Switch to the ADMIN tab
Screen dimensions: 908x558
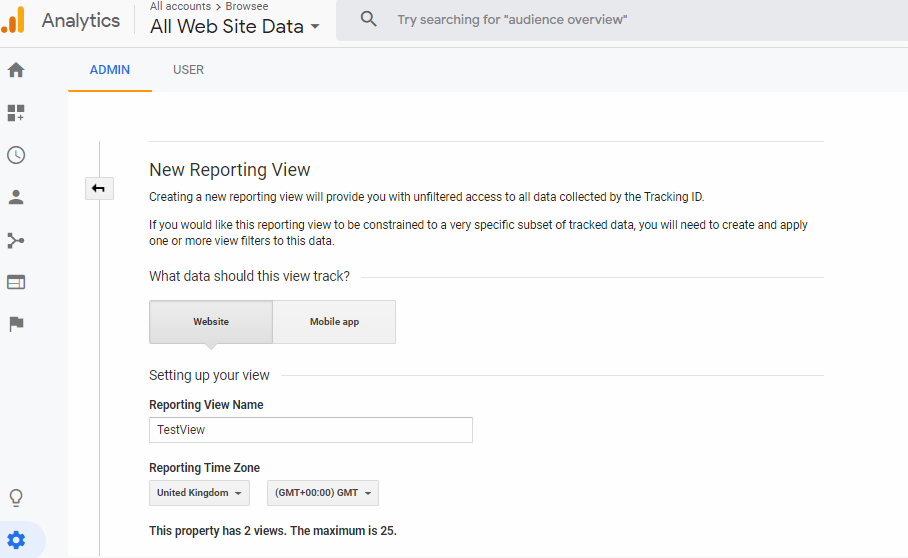tap(110, 69)
